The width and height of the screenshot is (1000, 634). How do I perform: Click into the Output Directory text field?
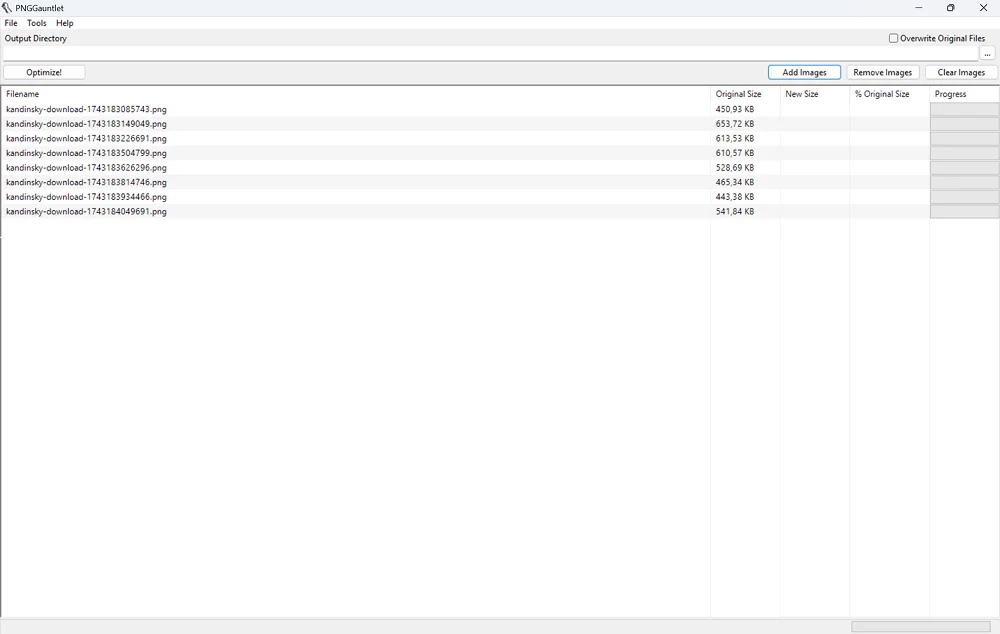click(490, 53)
